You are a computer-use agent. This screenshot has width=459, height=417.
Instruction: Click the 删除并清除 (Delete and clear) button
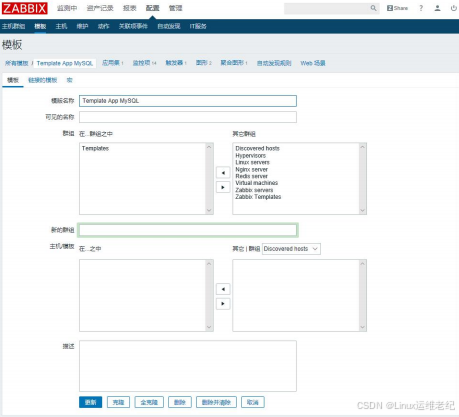pyautogui.click(x=216, y=402)
